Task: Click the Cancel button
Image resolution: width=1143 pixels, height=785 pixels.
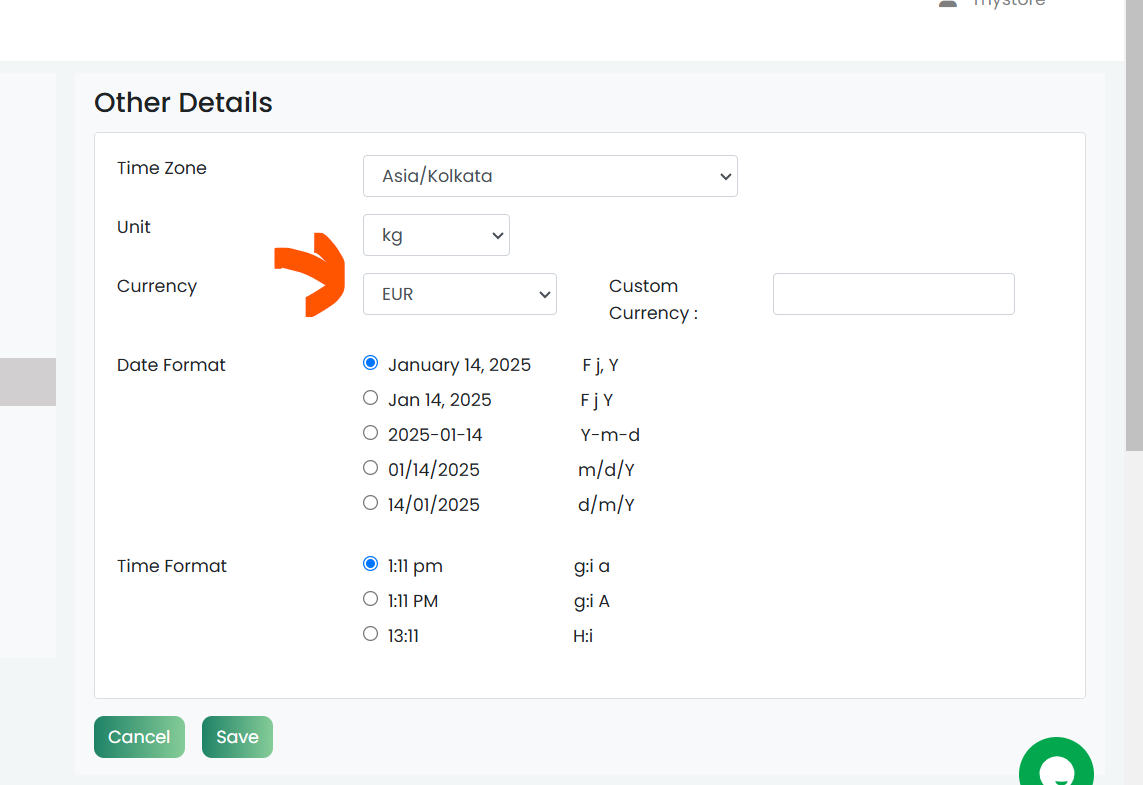Action: pyautogui.click(x=139, y=737)
